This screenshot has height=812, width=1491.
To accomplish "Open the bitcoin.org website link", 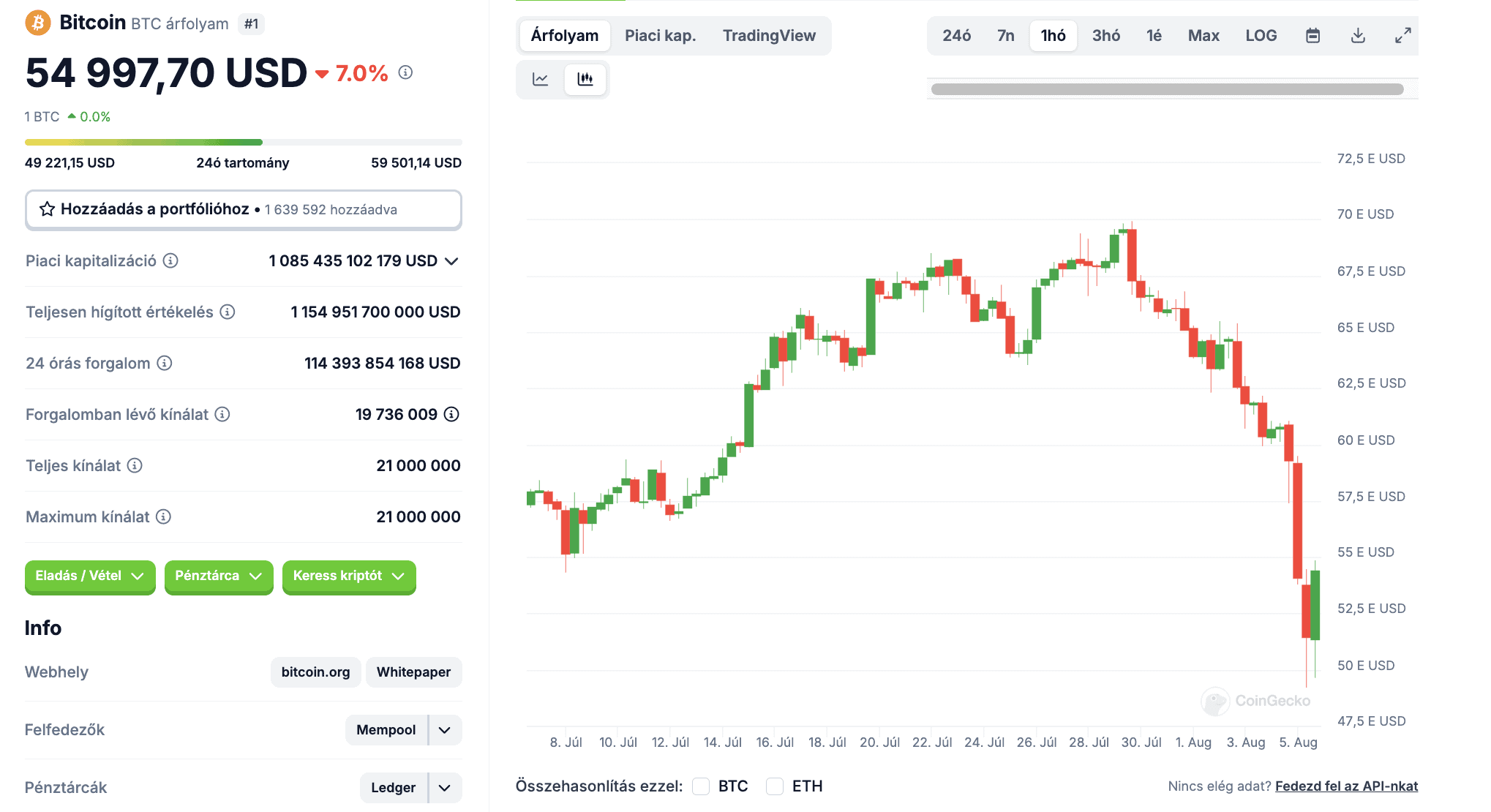I will [x=316, y=672].
